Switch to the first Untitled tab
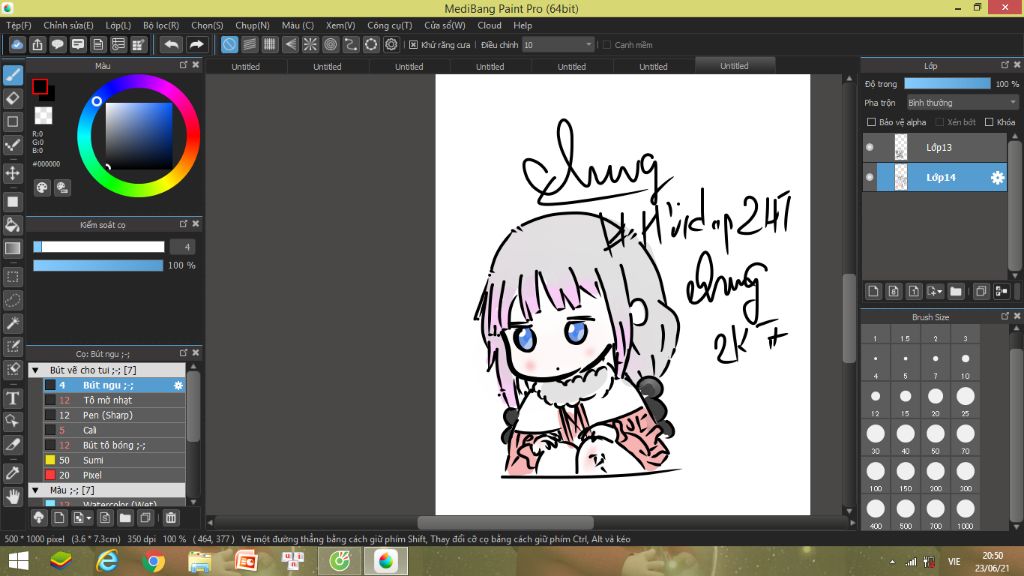The width and height of the screenshot is (1024, 576). click(246, 67)
